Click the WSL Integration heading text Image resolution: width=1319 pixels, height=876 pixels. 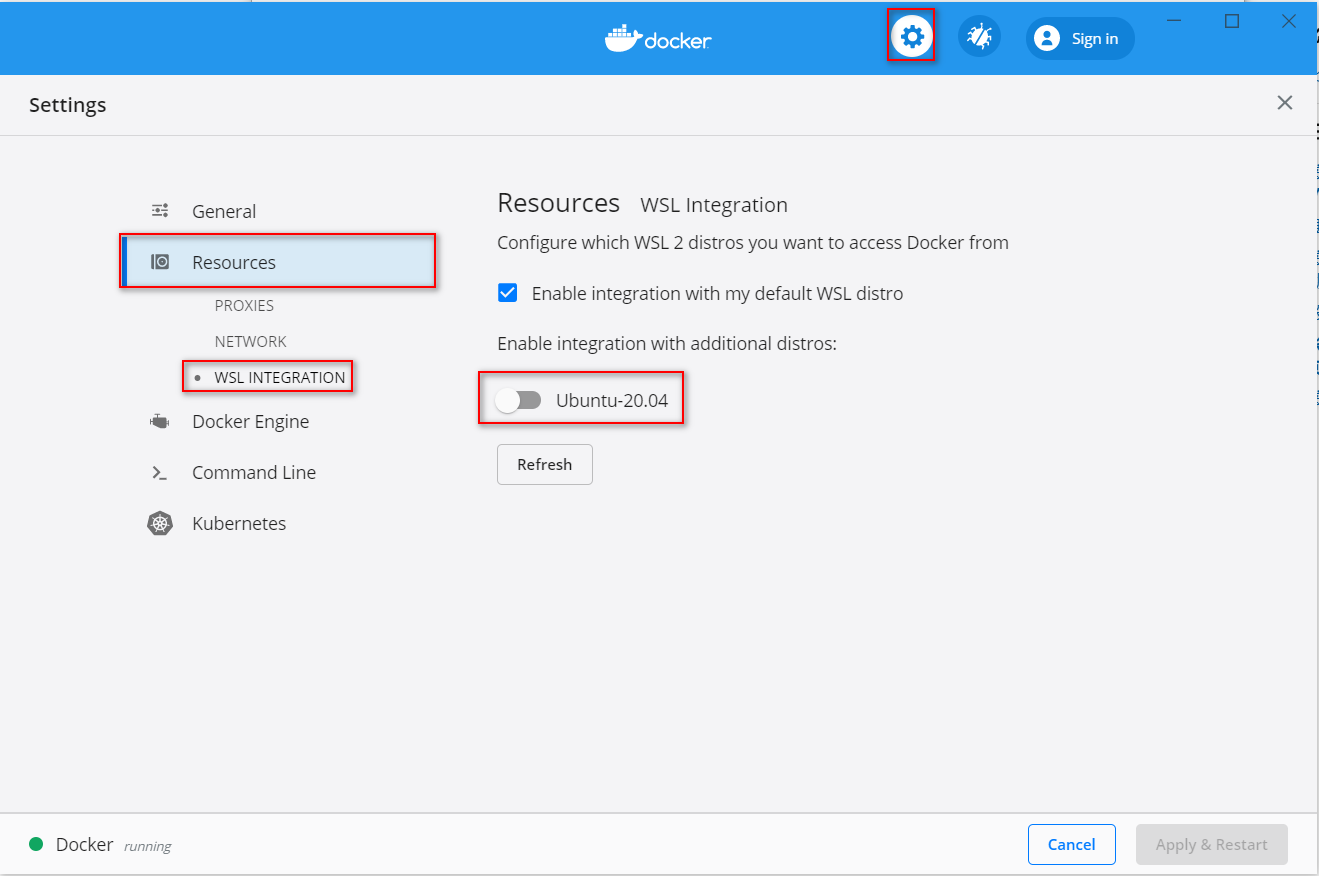click(714, 205)
